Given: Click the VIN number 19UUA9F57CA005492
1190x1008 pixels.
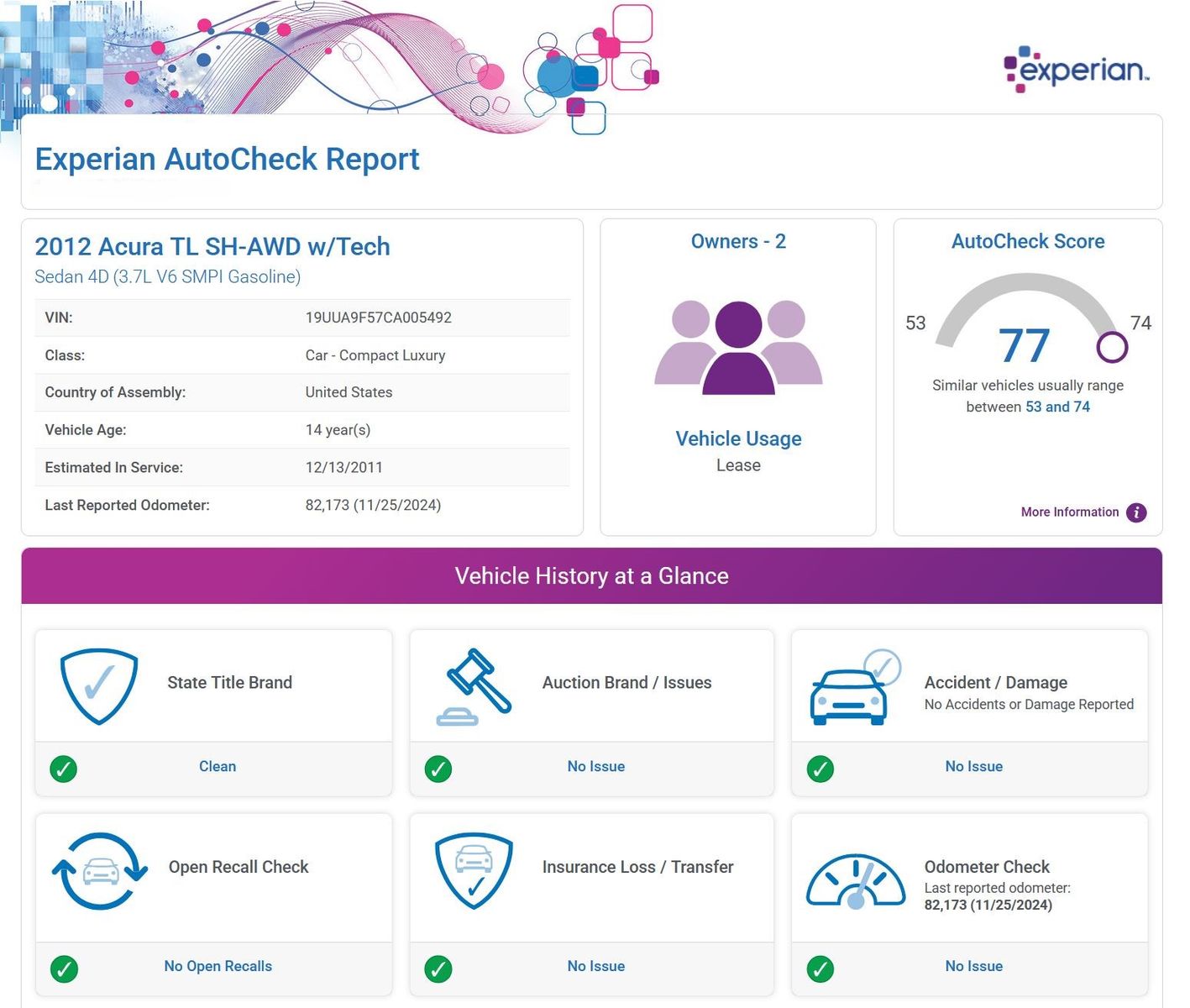Looking at the screenshot, I should point(378,318).
